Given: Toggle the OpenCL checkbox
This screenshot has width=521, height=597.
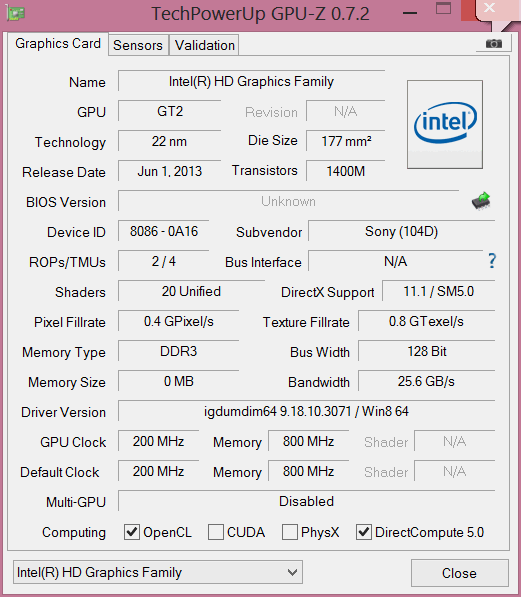Looking at the screenshot, I should pyautogui.click(x=132, y=532).
